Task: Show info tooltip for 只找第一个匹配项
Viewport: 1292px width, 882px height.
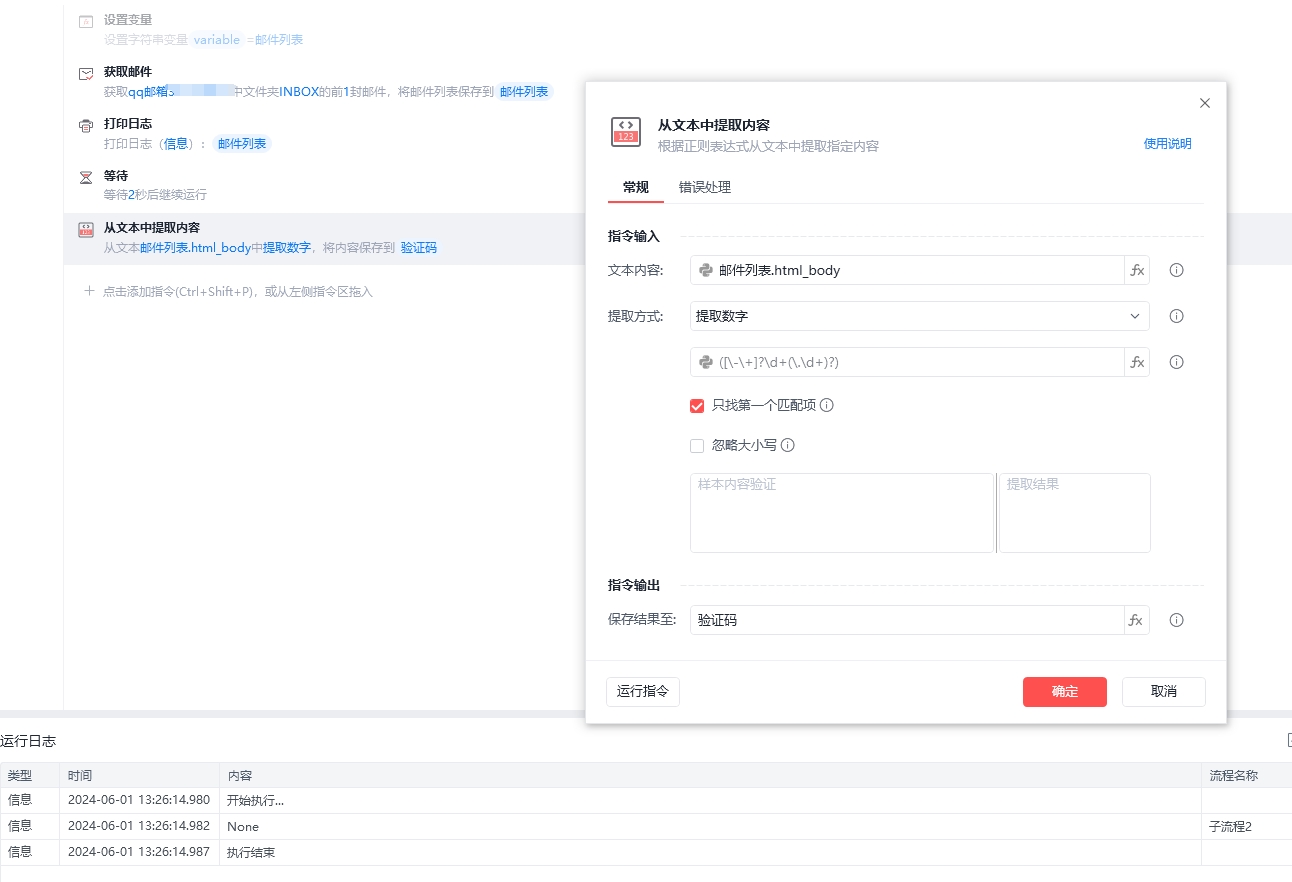Action: click(827, 406)
